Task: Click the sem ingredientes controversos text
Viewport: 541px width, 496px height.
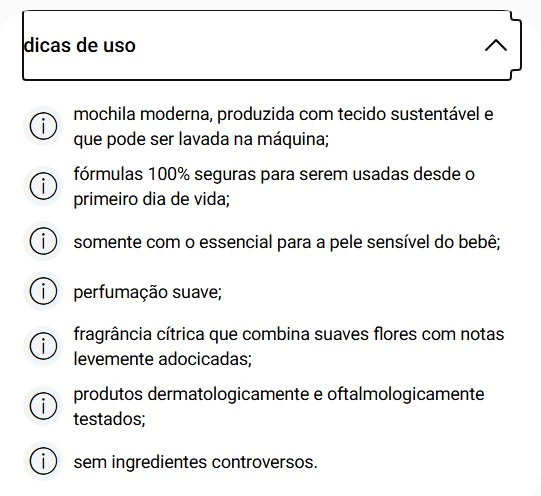Action: [x=195, y=462]
